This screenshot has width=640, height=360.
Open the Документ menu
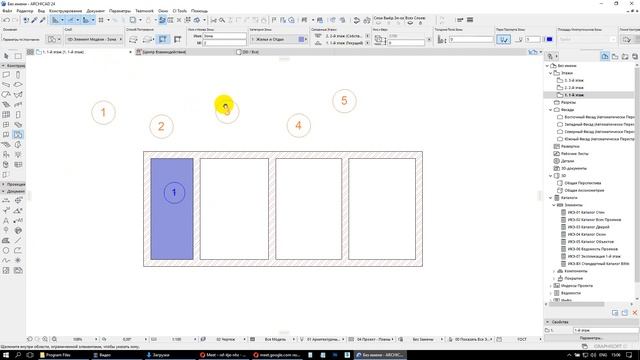pyautogui.click(x=96, y=11)
